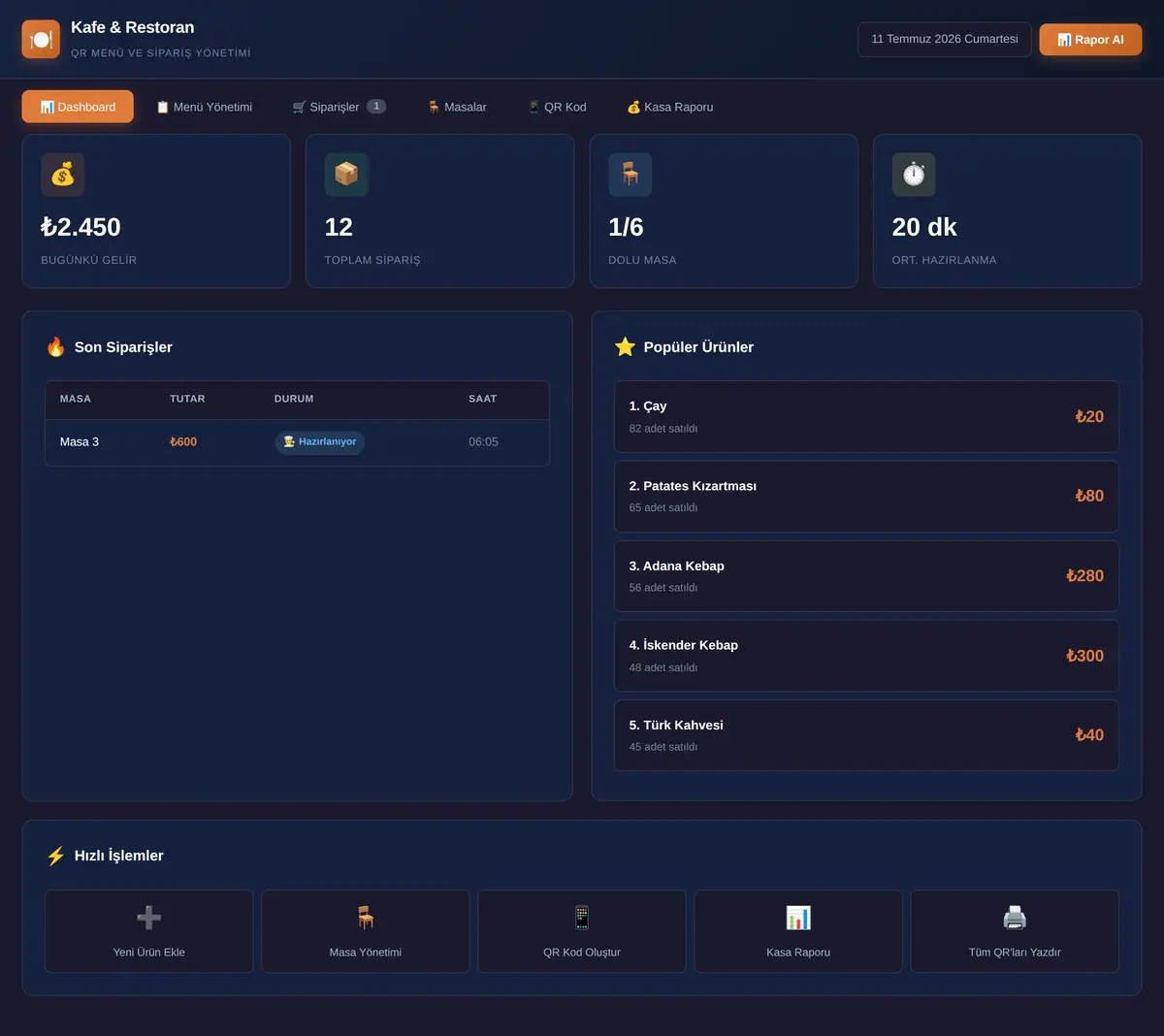This screenshot has width=1164, height=1036.
Task: Open the Kasa Raporu tab
Action: [x=670, y=107]
